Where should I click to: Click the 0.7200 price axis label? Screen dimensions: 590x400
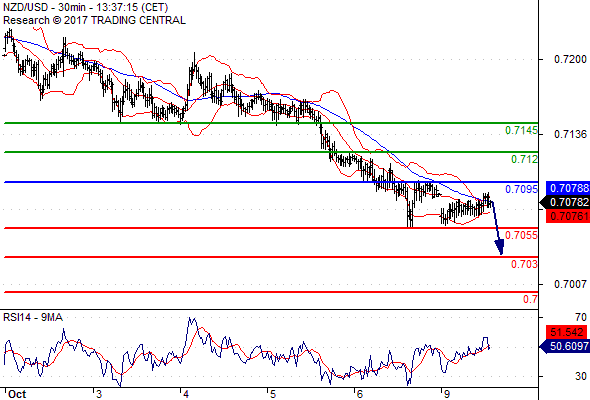click(570, 59)
